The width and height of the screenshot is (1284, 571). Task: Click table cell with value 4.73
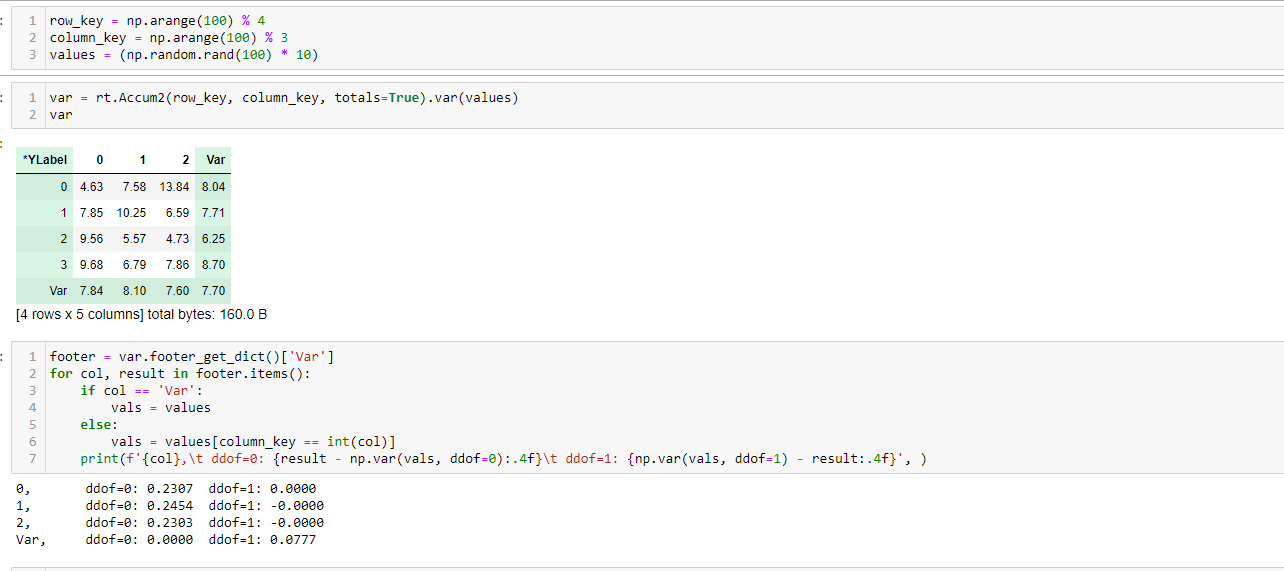177,239
